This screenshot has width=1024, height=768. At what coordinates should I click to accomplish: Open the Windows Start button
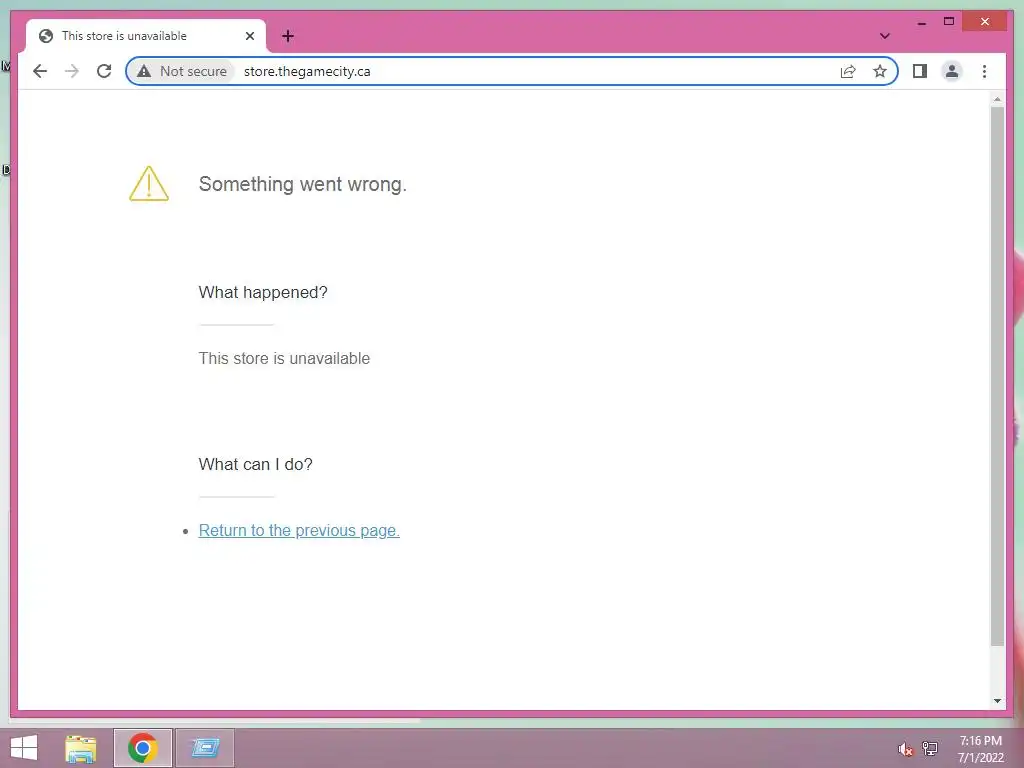[x=24, y=748]
